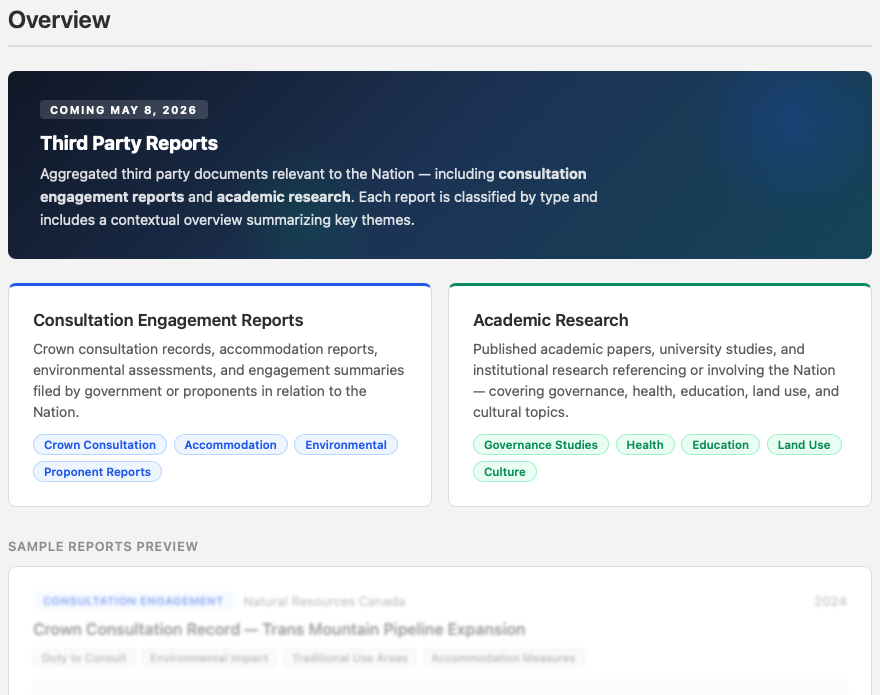Screen dimensions: 880x695
Task: Toggle the Accommodation Measures tag
Action: point(503,657)
